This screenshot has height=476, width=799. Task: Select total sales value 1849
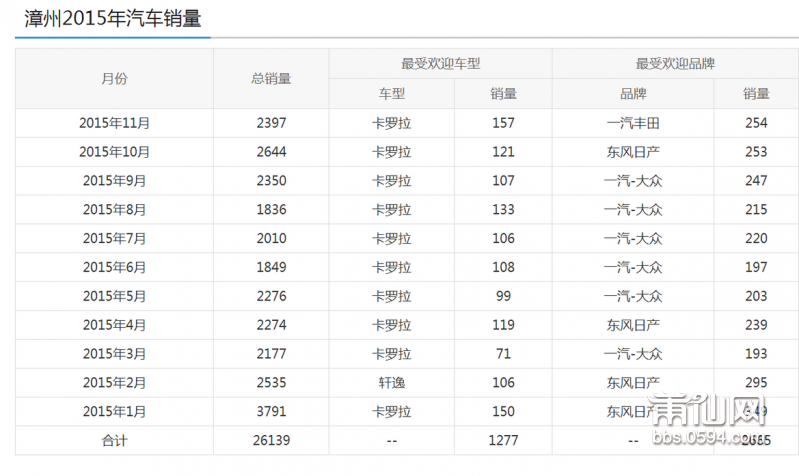pyautogui.click(x=271, y=268)
